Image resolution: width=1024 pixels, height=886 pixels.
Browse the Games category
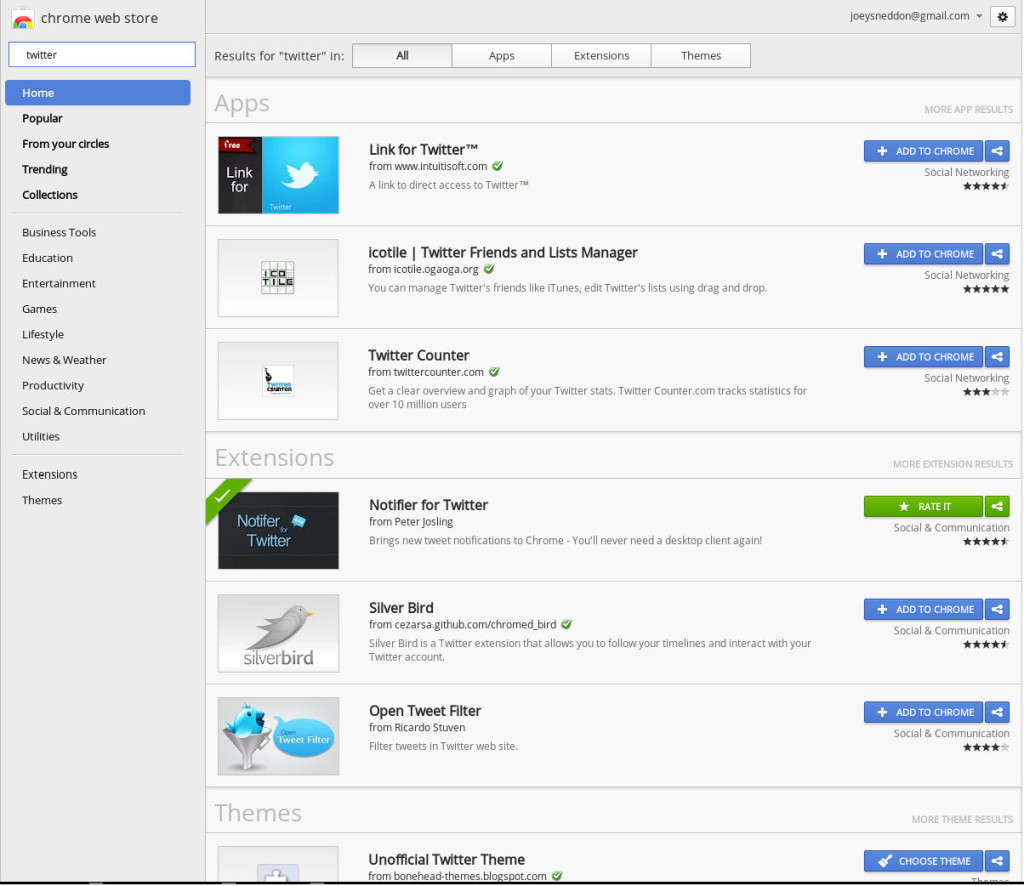39,309
